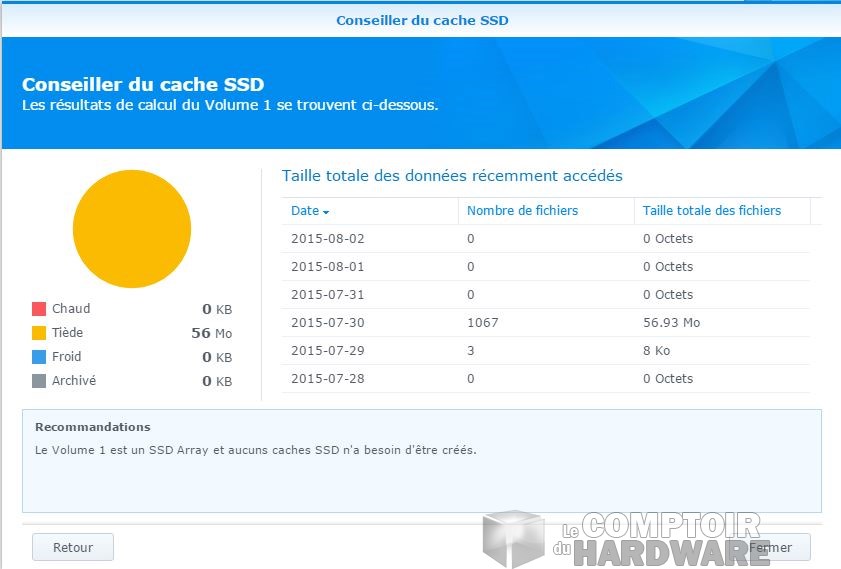The width and height of the screenshot is (841, 569).
Task: Select the row with 1067 files
Action: [x=550, y=323]
